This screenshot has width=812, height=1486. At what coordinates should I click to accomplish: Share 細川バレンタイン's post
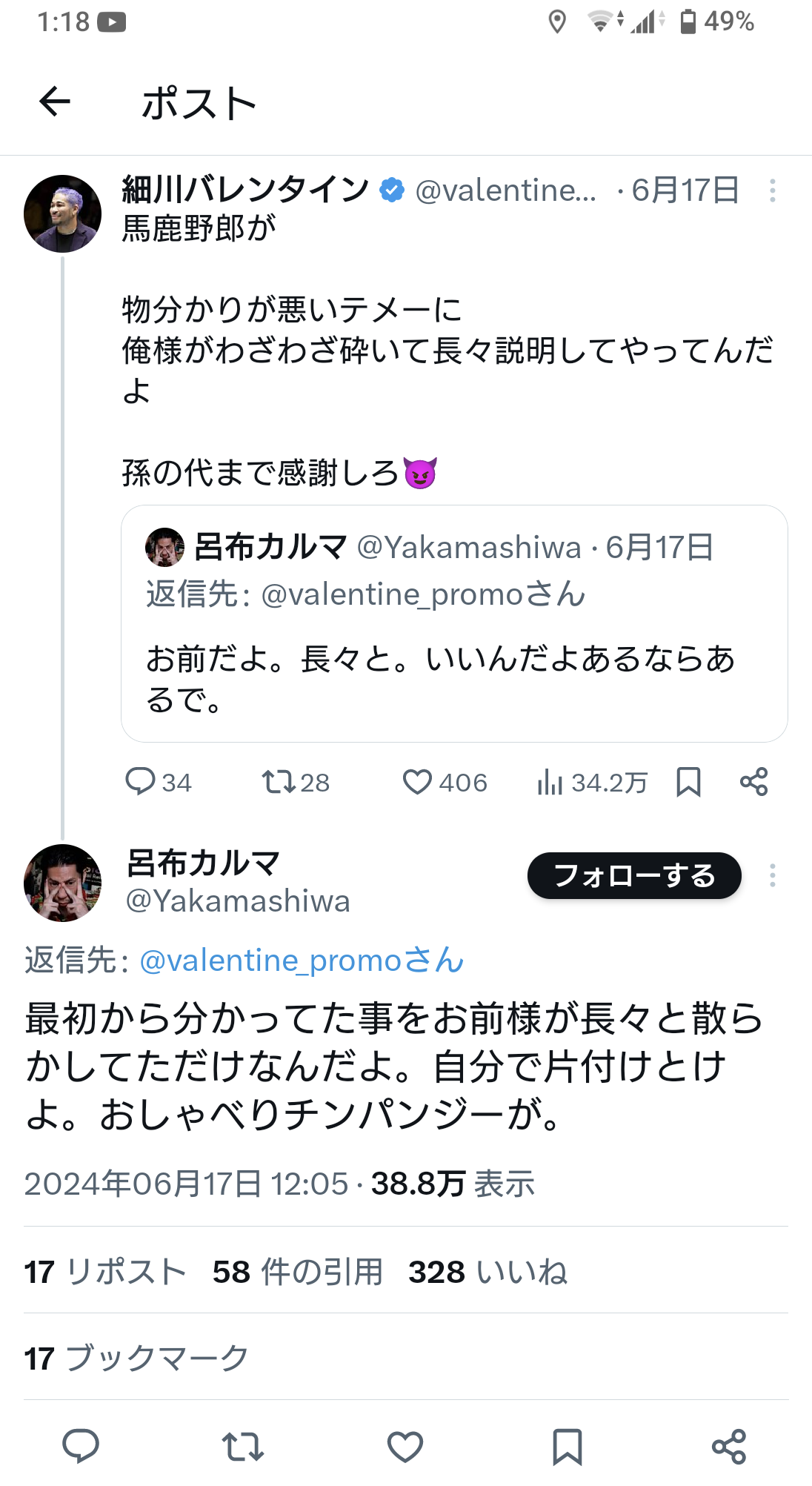(754, 782)
